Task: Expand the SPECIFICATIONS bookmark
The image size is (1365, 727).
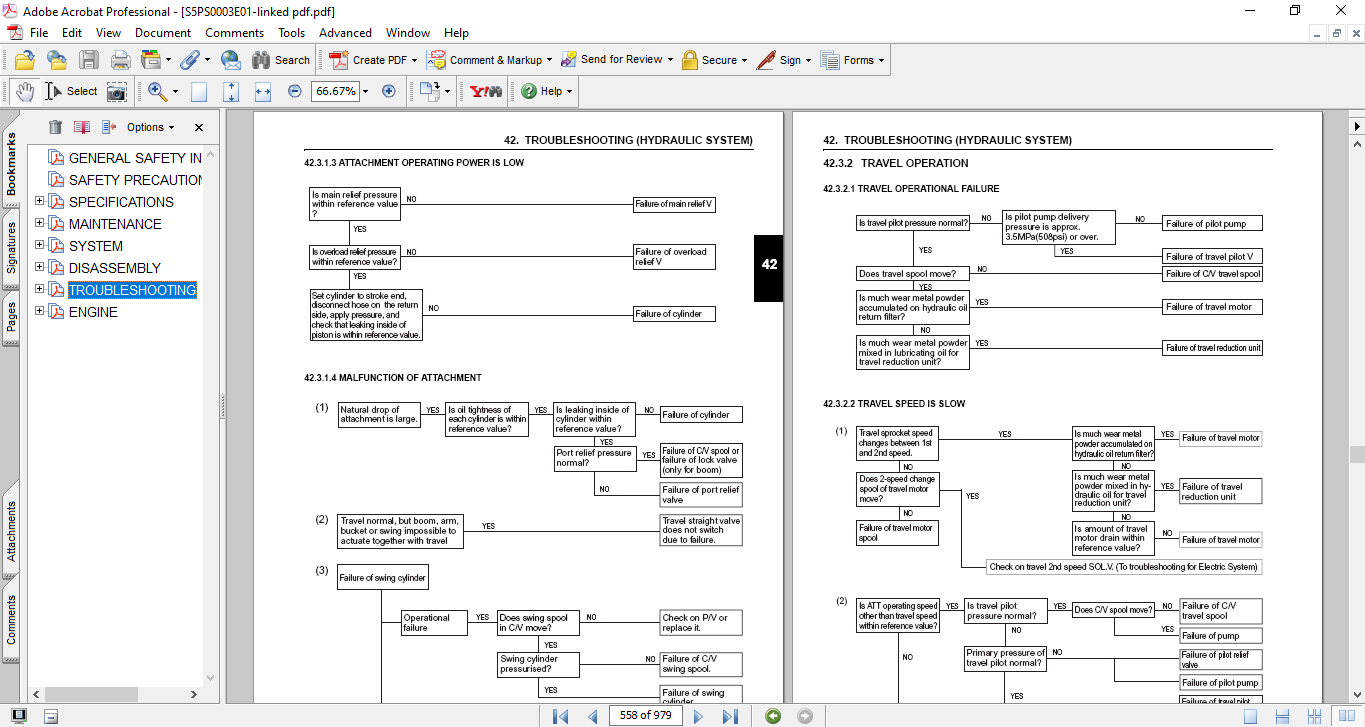Action: click(x=40, y=202)
